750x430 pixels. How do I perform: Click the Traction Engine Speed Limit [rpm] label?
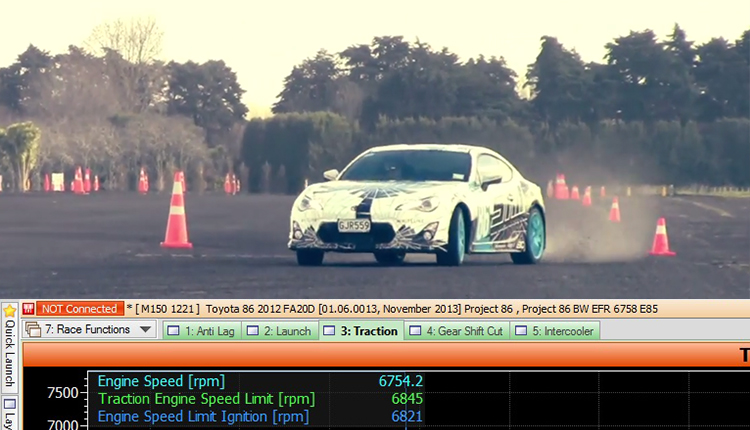[207, 399]
